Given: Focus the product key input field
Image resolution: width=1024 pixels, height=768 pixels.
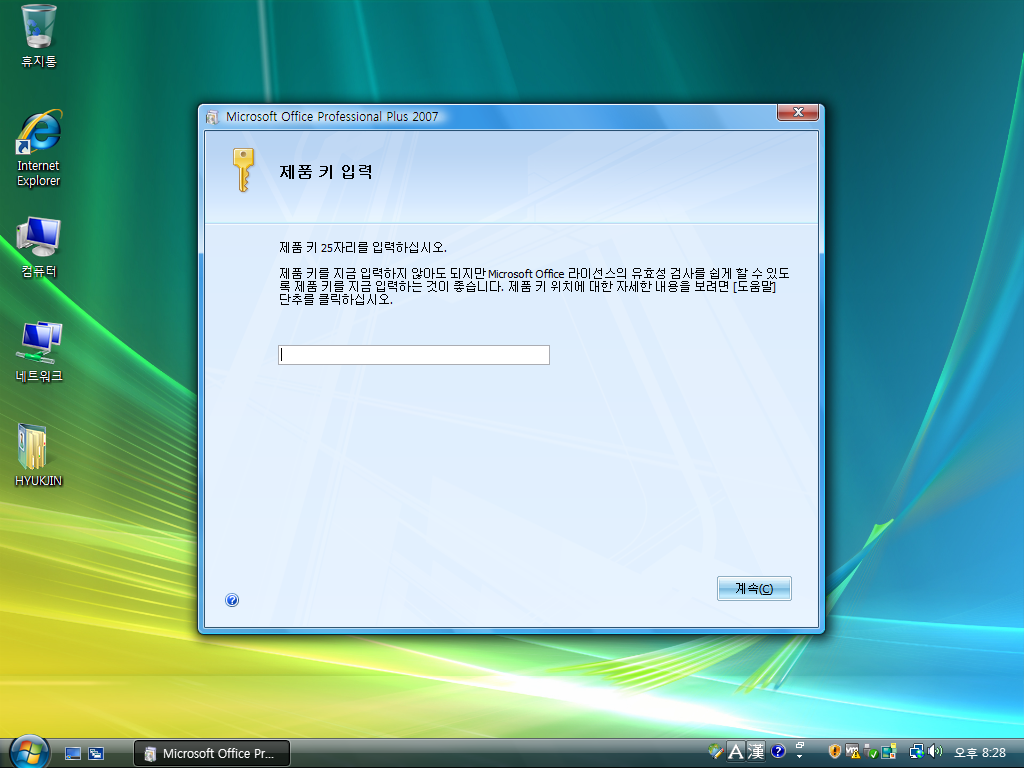Looking at the screenshot, I should pos(414,355).
